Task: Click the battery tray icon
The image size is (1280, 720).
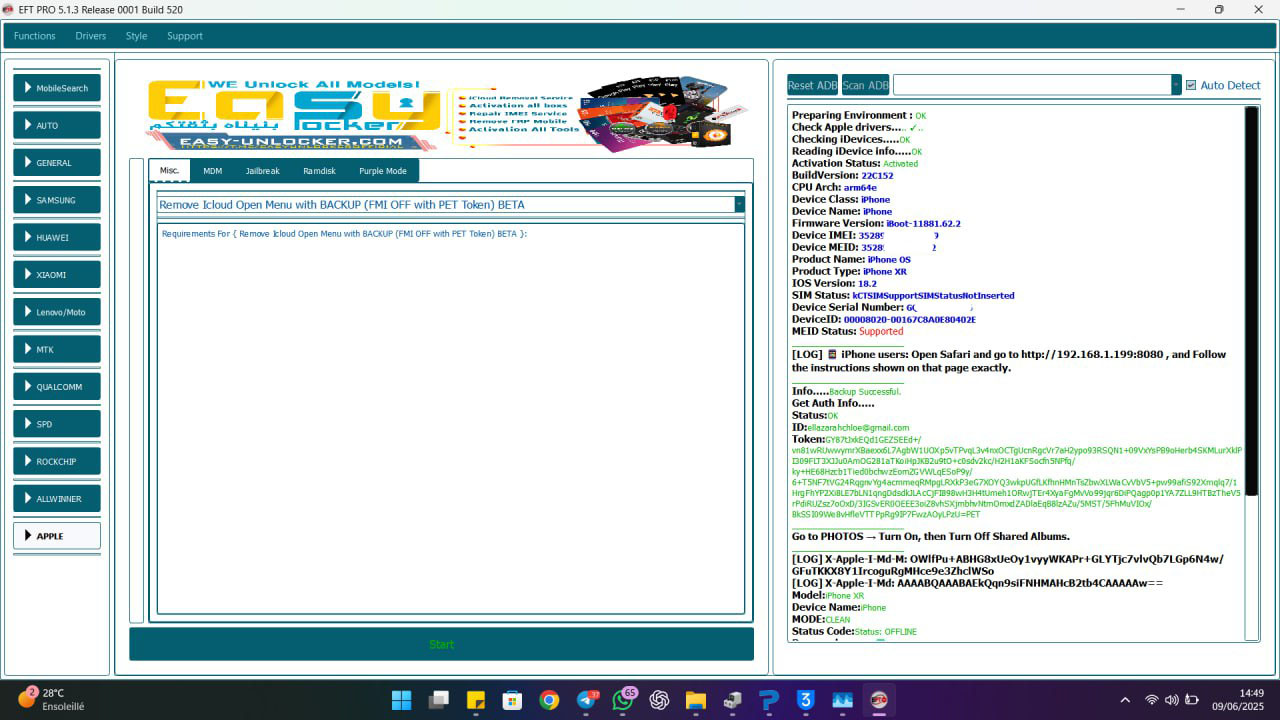Action: tap(1192, 700)
